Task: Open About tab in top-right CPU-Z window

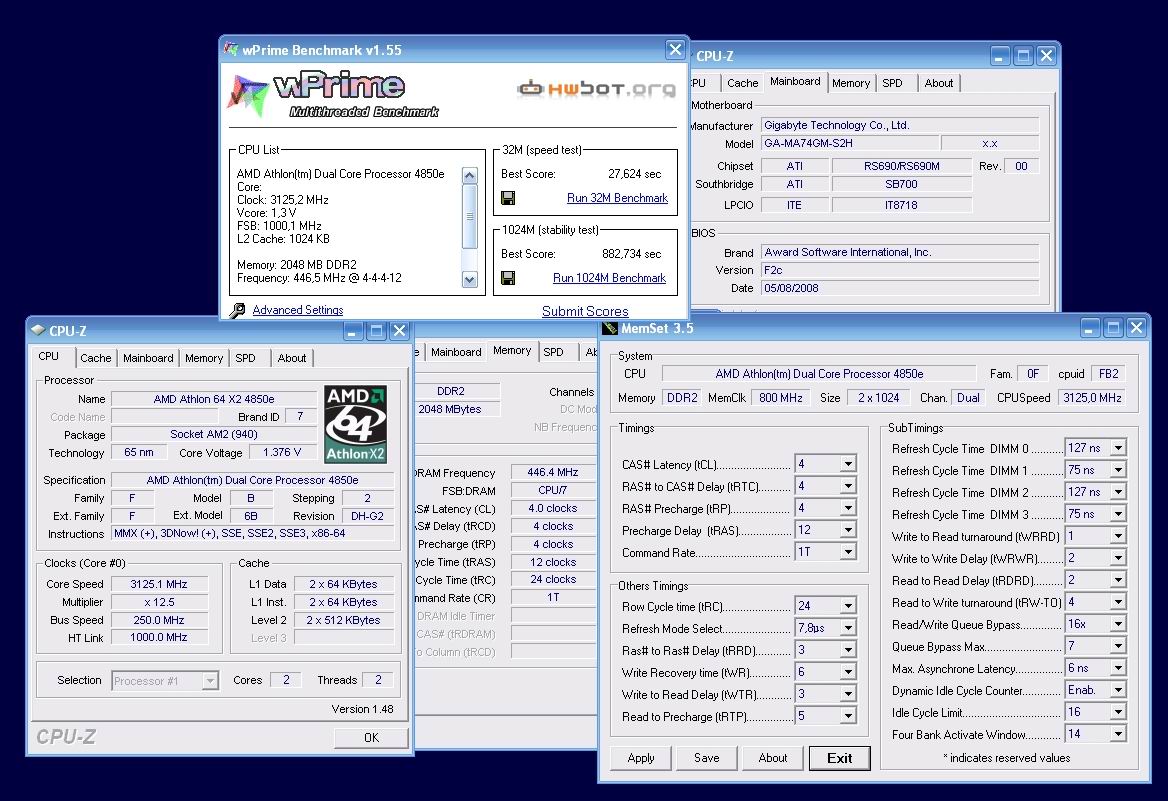Action: point(939,83)
